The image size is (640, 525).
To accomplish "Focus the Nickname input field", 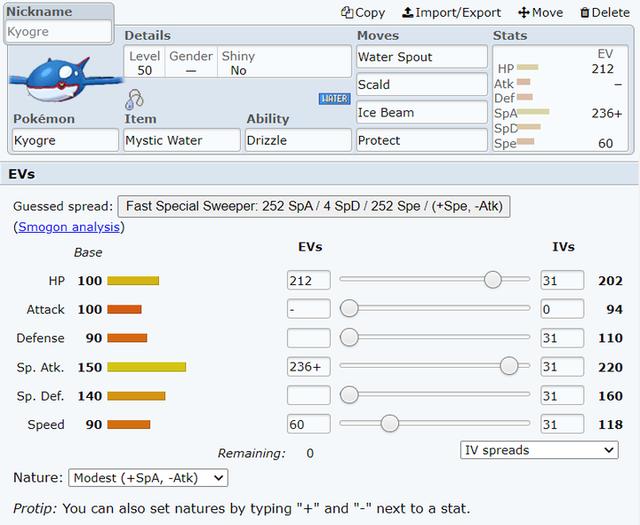I will point(58,31).
